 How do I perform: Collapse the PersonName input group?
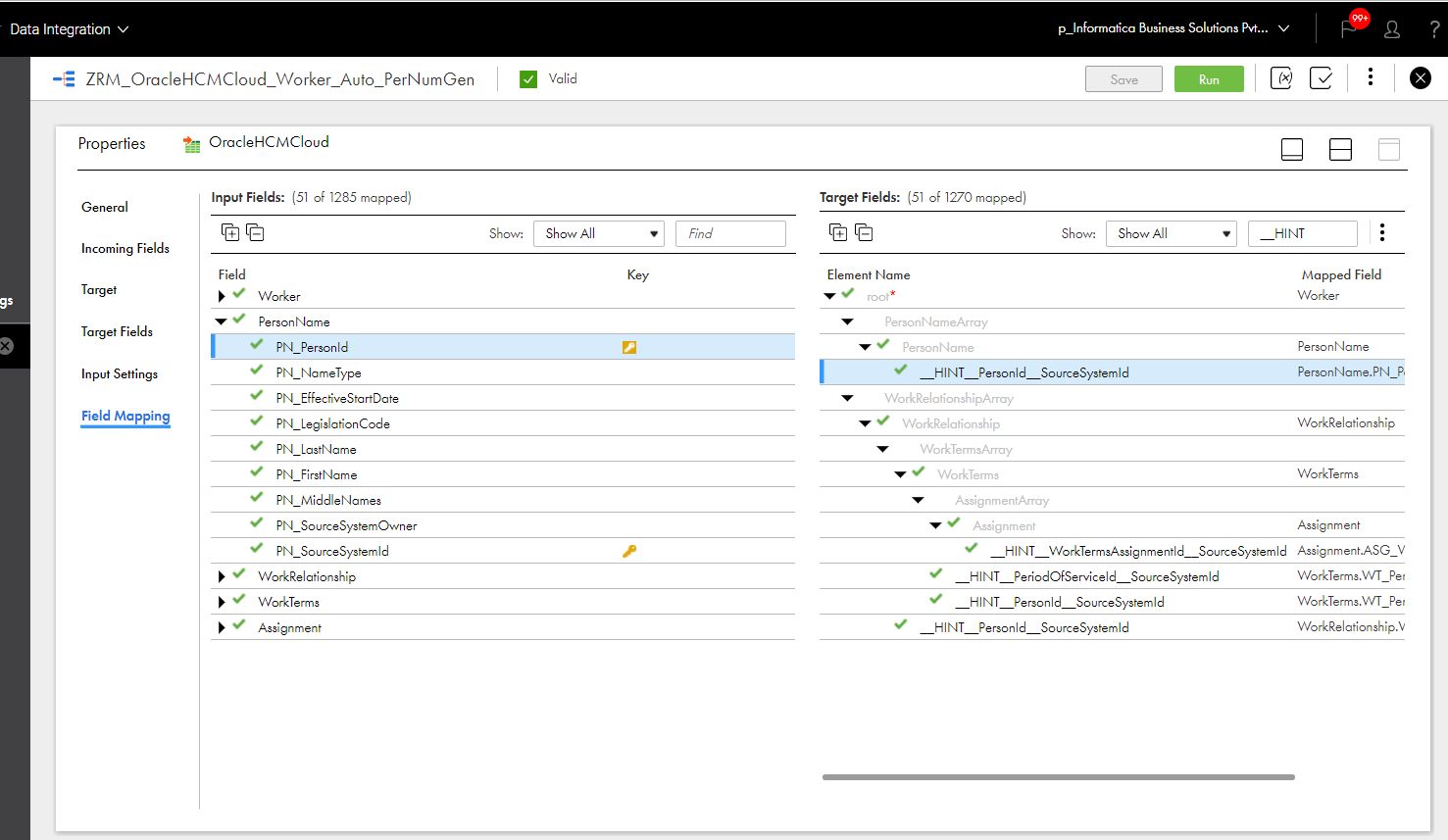pyautogui.click(x=221, y=321)
